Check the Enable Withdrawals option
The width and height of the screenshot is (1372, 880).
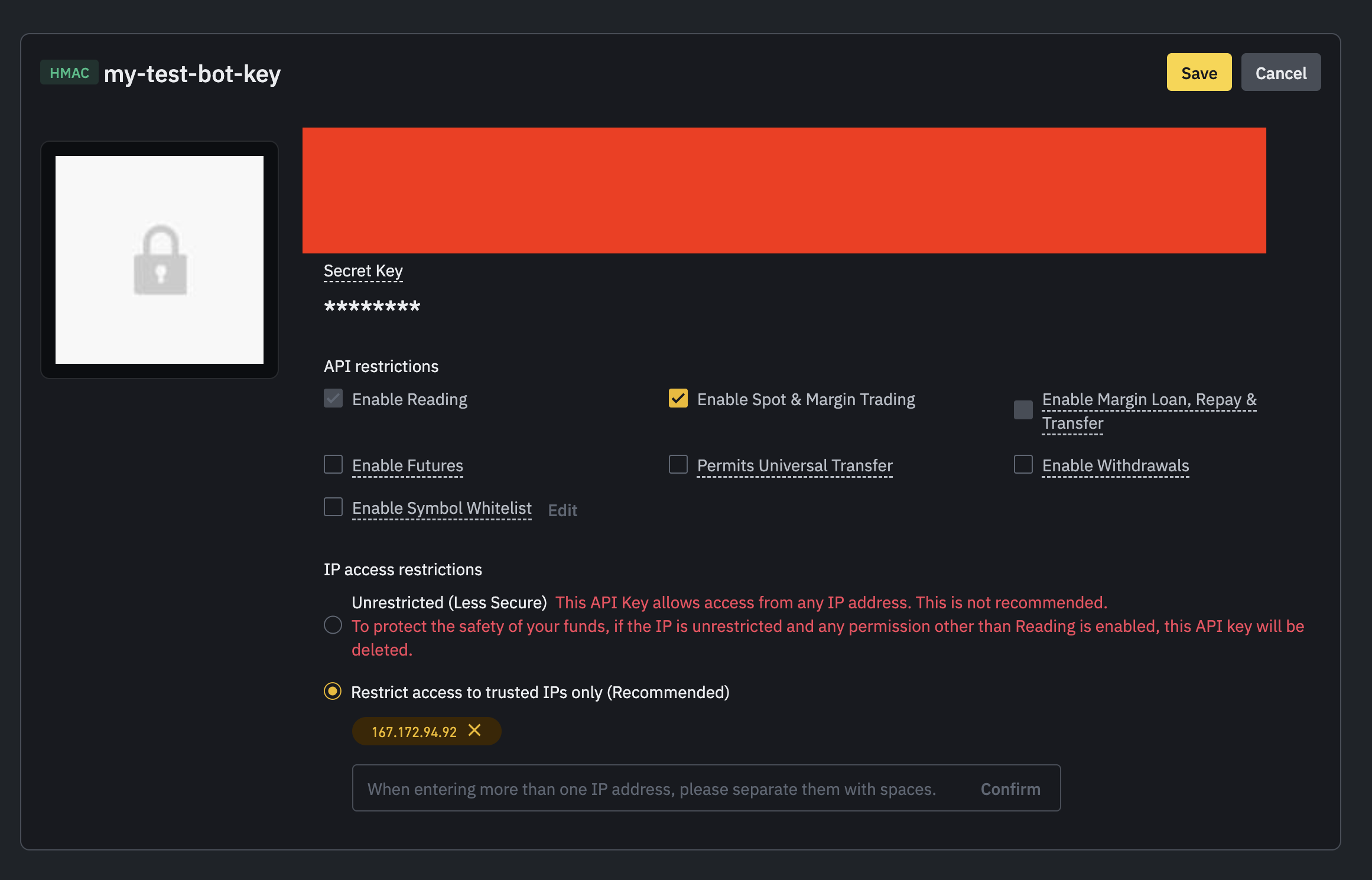tap(1023, 464)
